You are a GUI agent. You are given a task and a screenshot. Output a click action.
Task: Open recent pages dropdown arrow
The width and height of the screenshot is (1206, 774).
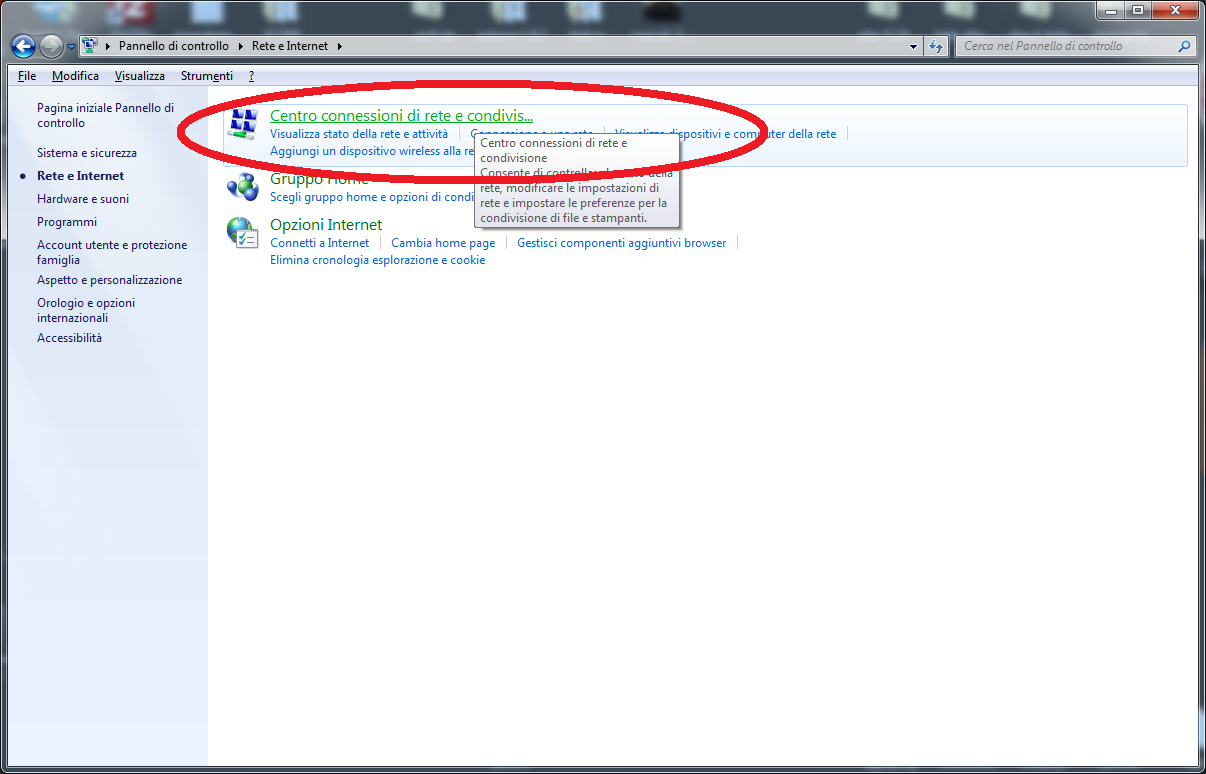click(x=72, y=47)
